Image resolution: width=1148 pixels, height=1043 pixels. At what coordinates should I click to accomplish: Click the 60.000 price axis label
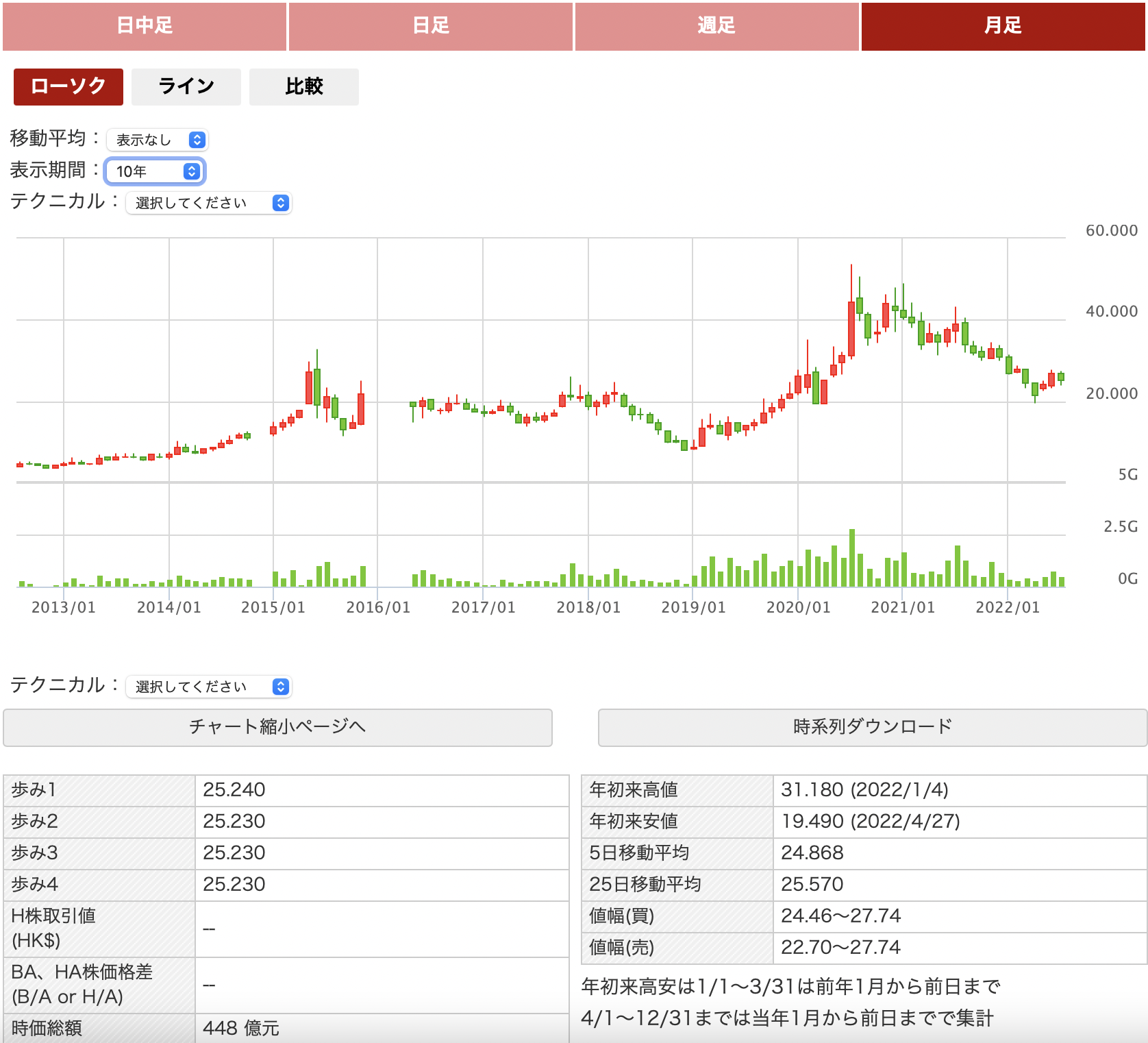[x=1112, y=230]
